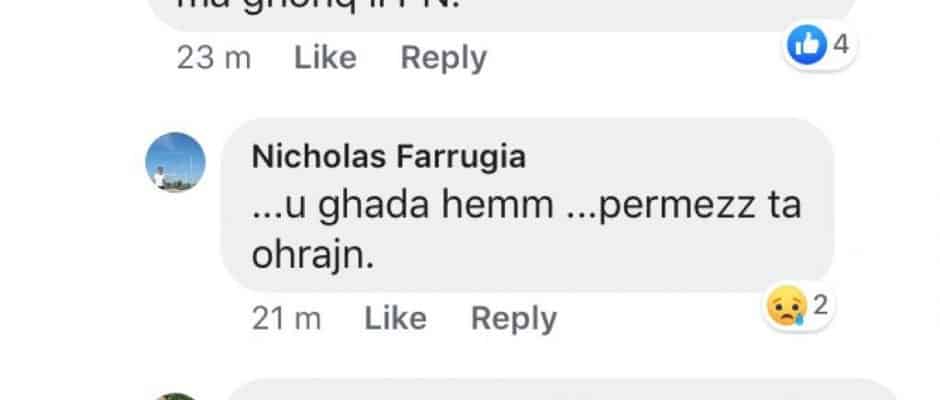Open the 23 m timestamp link
940x400 pixels.
click(x=213, y=58)
